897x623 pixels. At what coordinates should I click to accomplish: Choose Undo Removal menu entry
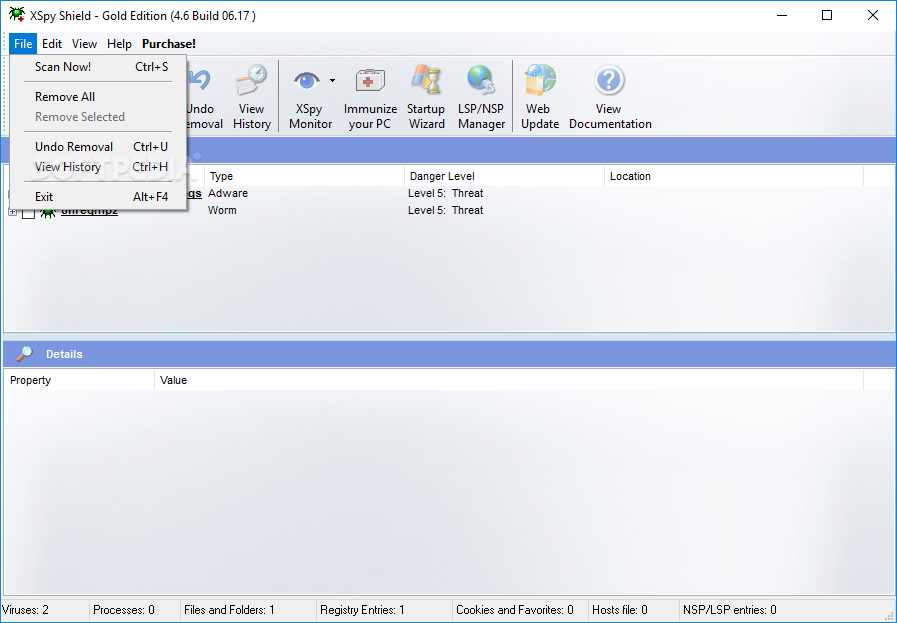[98, 146]
